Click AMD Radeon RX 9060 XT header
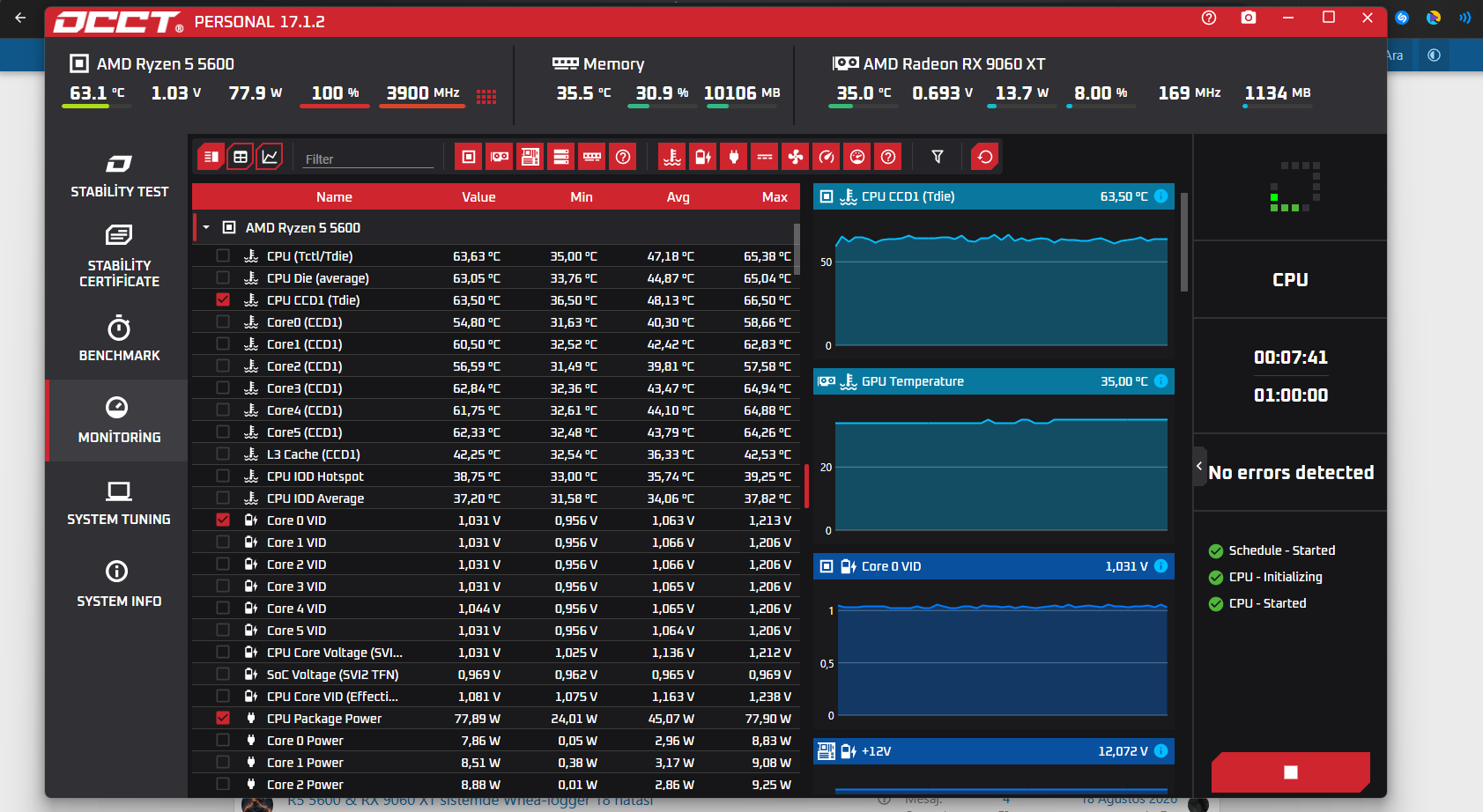The width and height of the screenshot is (1483, 812). coord(939,63)
